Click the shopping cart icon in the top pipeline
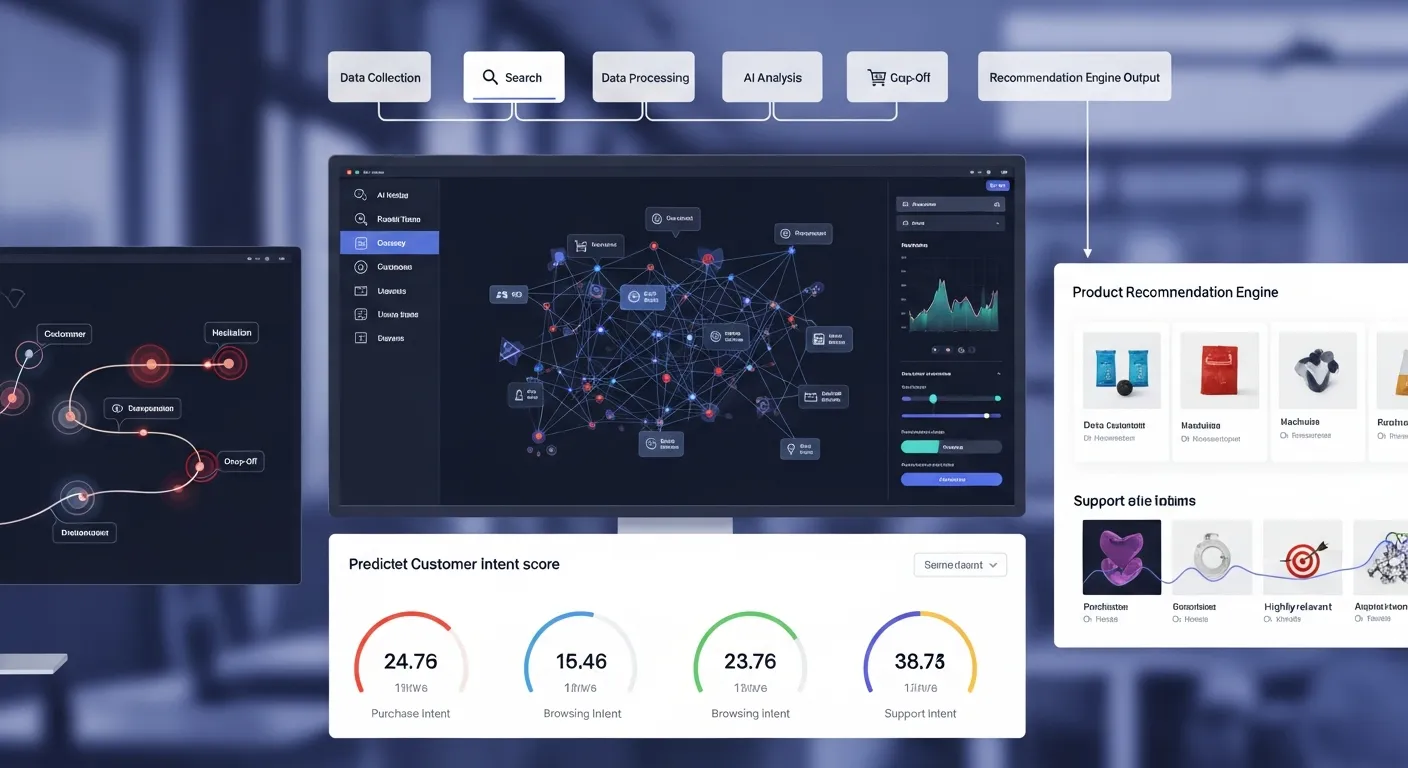 coord(876,77)
